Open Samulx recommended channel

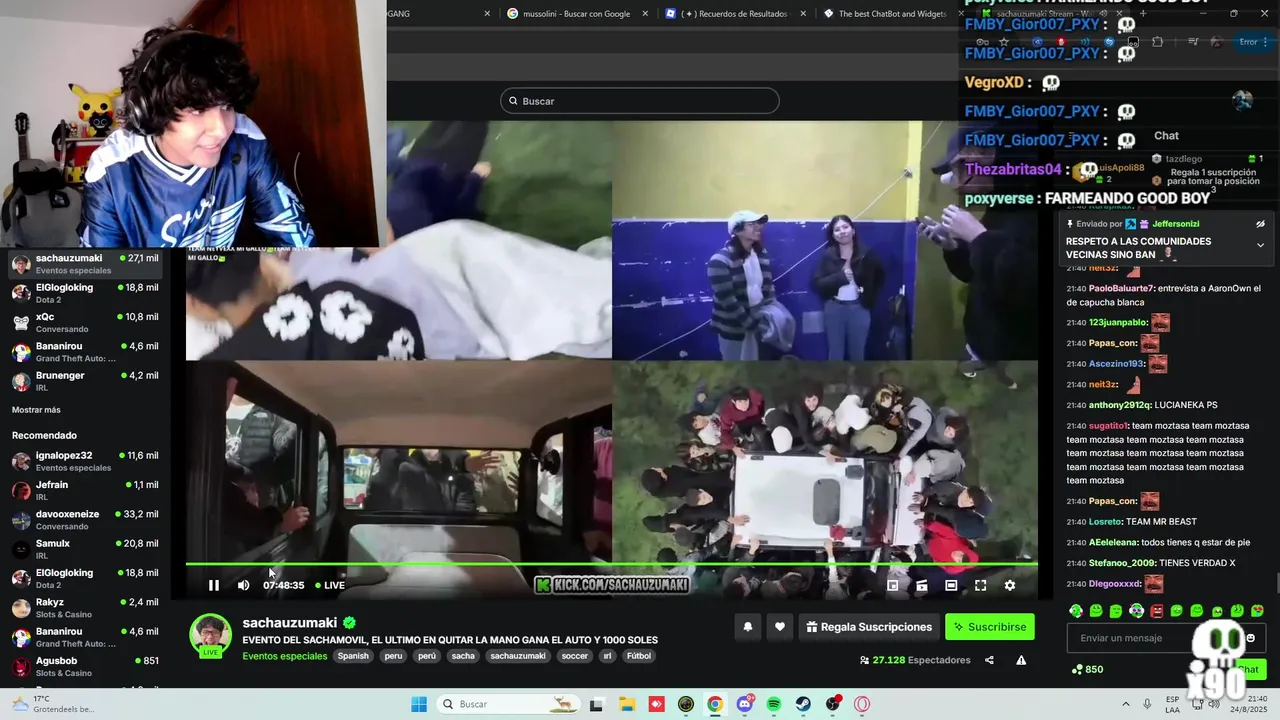(x=85, y=549)
